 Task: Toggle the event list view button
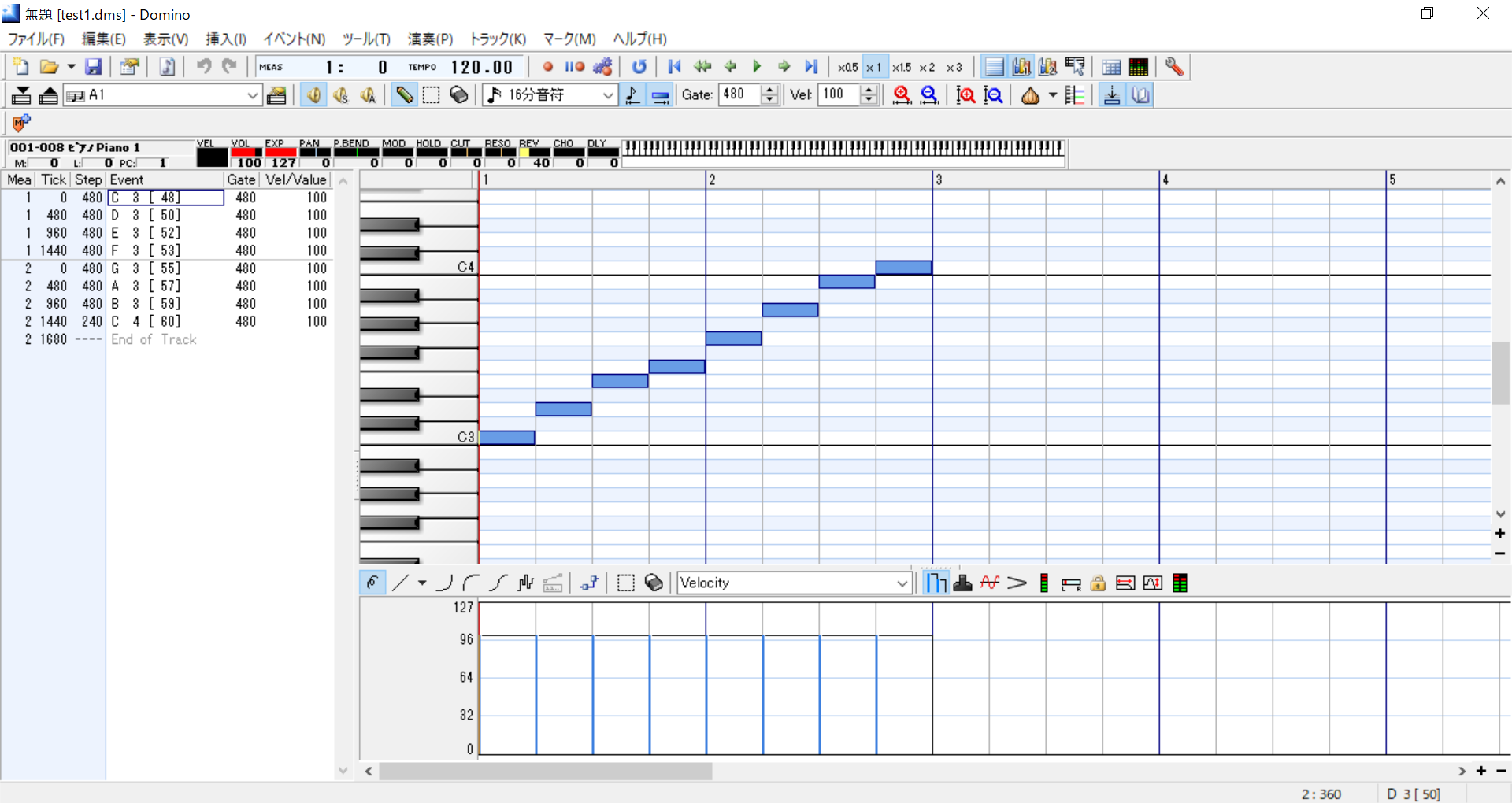[x=995, y=67]
